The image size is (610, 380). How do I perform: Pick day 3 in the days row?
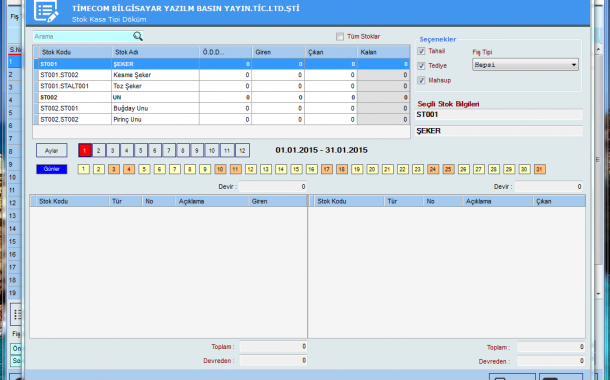(114, 169)
